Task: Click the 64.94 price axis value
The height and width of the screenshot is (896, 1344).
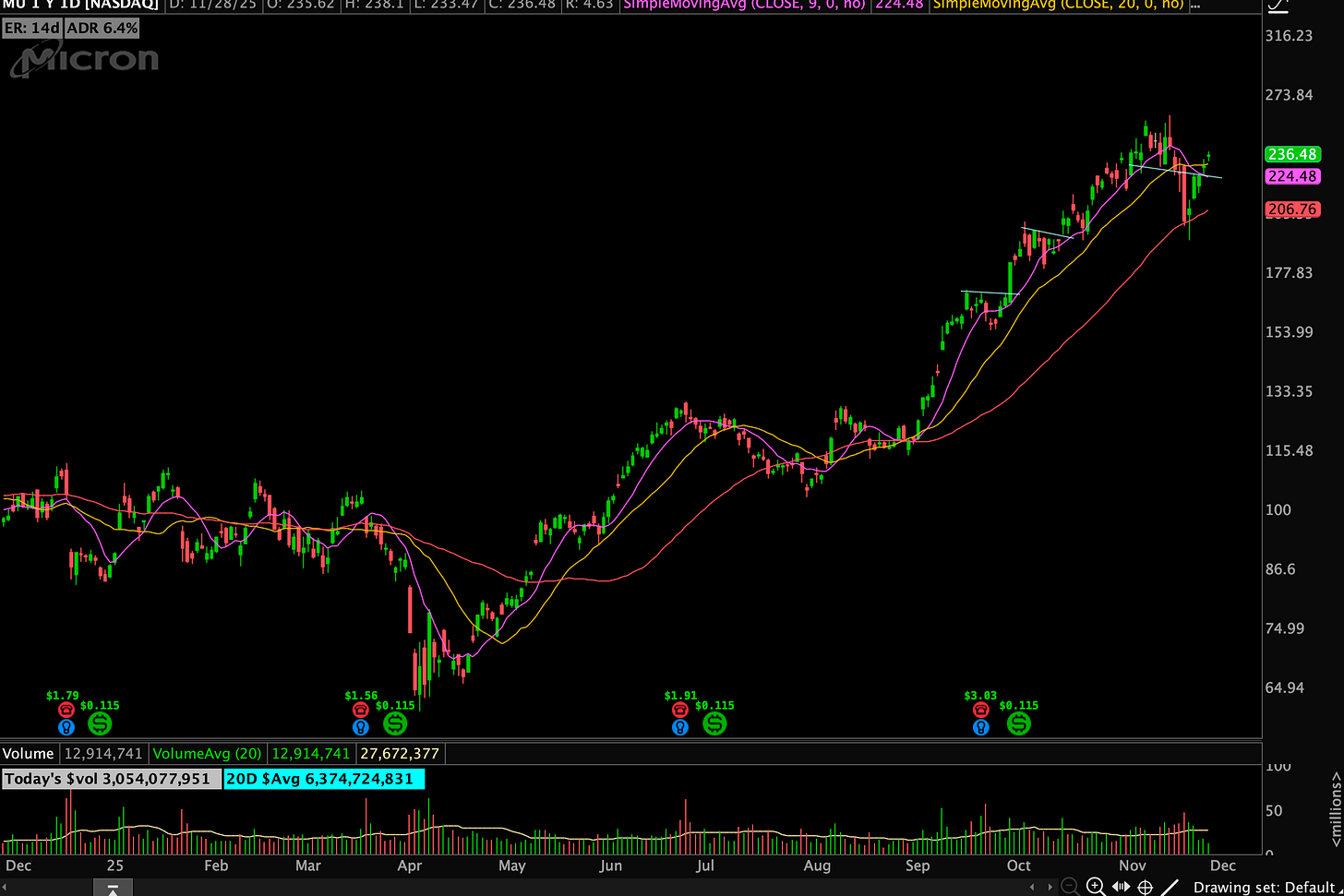Action: coord(1286,687)
